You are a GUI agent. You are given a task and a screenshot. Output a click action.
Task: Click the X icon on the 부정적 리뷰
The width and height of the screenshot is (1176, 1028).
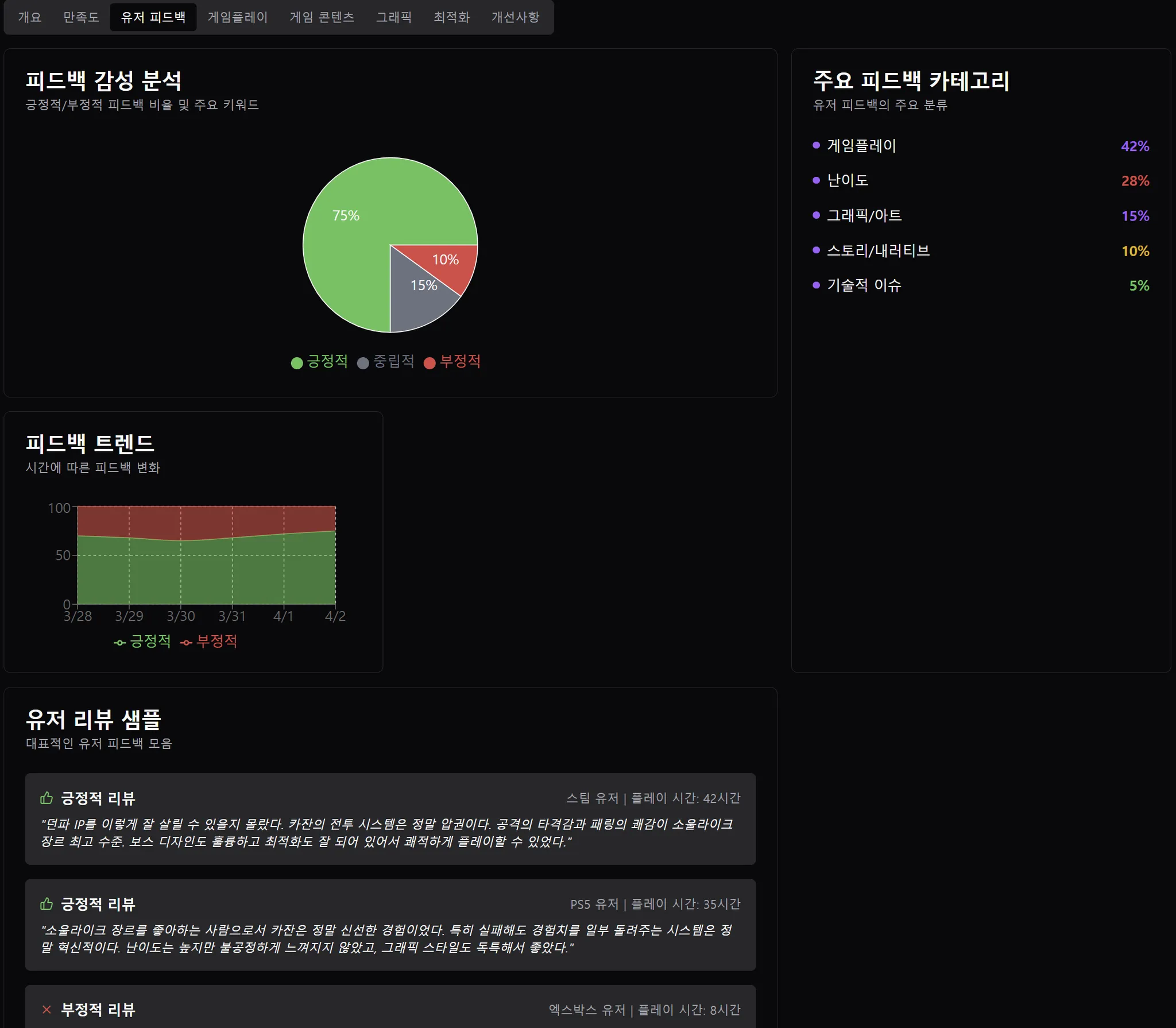pyautogui.click(x=46, y=1010)
